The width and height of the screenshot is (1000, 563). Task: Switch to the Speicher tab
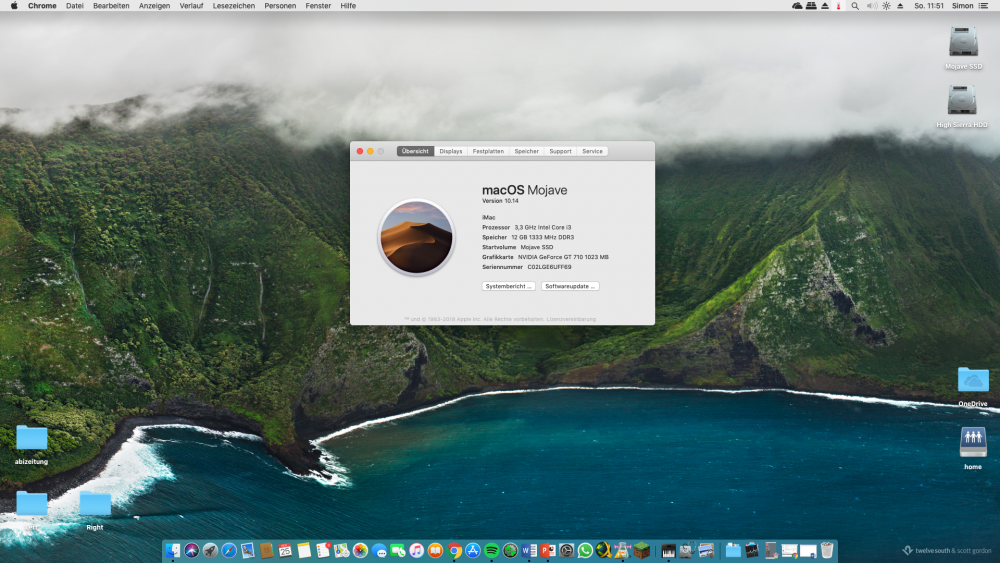pyautogui.click(x=527, y=151)
